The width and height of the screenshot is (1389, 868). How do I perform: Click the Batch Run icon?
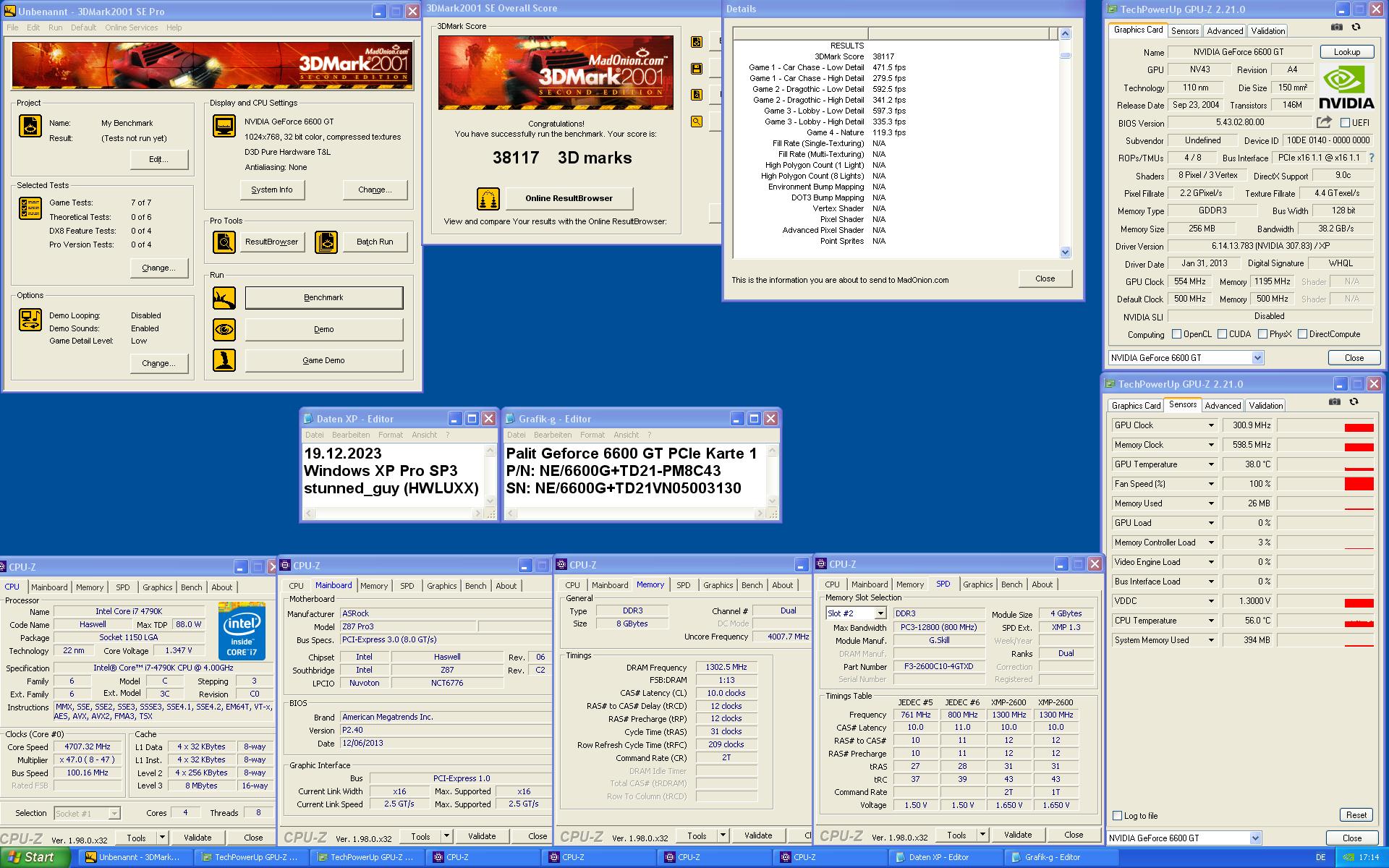click(326, 242)
